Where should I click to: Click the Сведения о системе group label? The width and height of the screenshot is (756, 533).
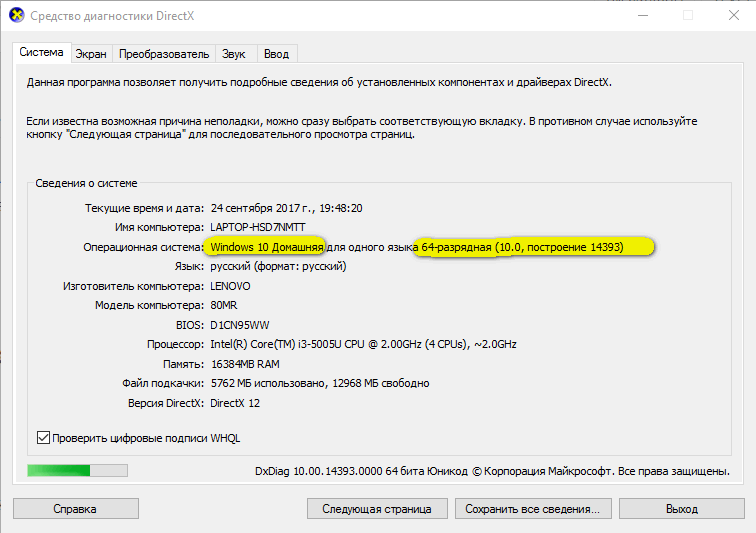pyautogui.click(x=86, y=183)
